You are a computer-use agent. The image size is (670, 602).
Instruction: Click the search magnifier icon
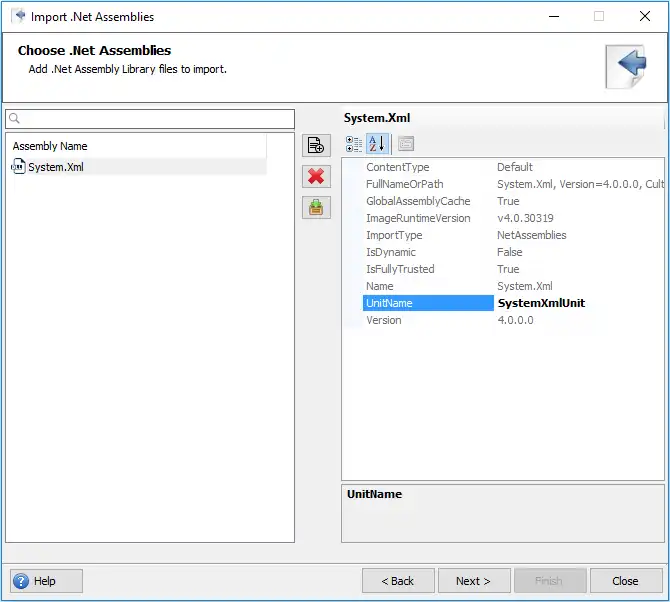[x=14, y=119]
